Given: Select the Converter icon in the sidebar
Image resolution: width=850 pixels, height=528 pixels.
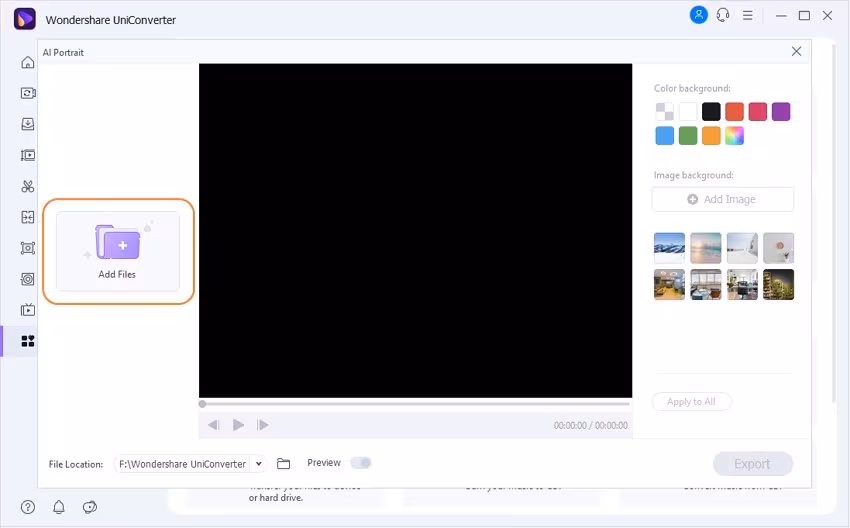Looking at the screenshot, I should [28, 93].
